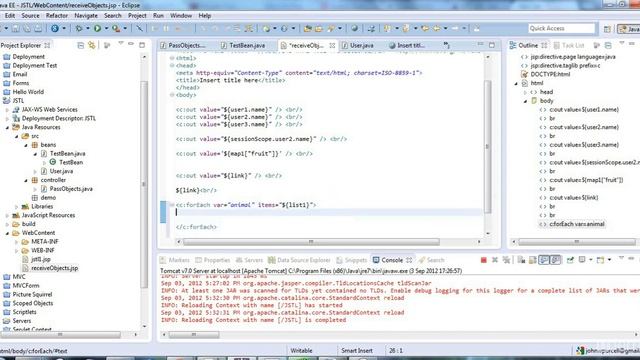Click the Quick Access search field
Image resolution: width=640 pixels, height=360 pixels.
pyautogui.click(x=562, y=28)
